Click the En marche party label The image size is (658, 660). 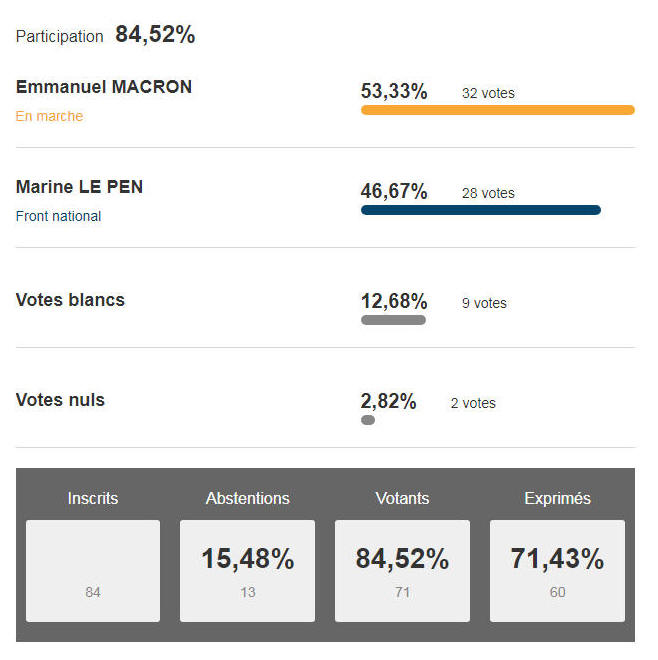[49, 116]
